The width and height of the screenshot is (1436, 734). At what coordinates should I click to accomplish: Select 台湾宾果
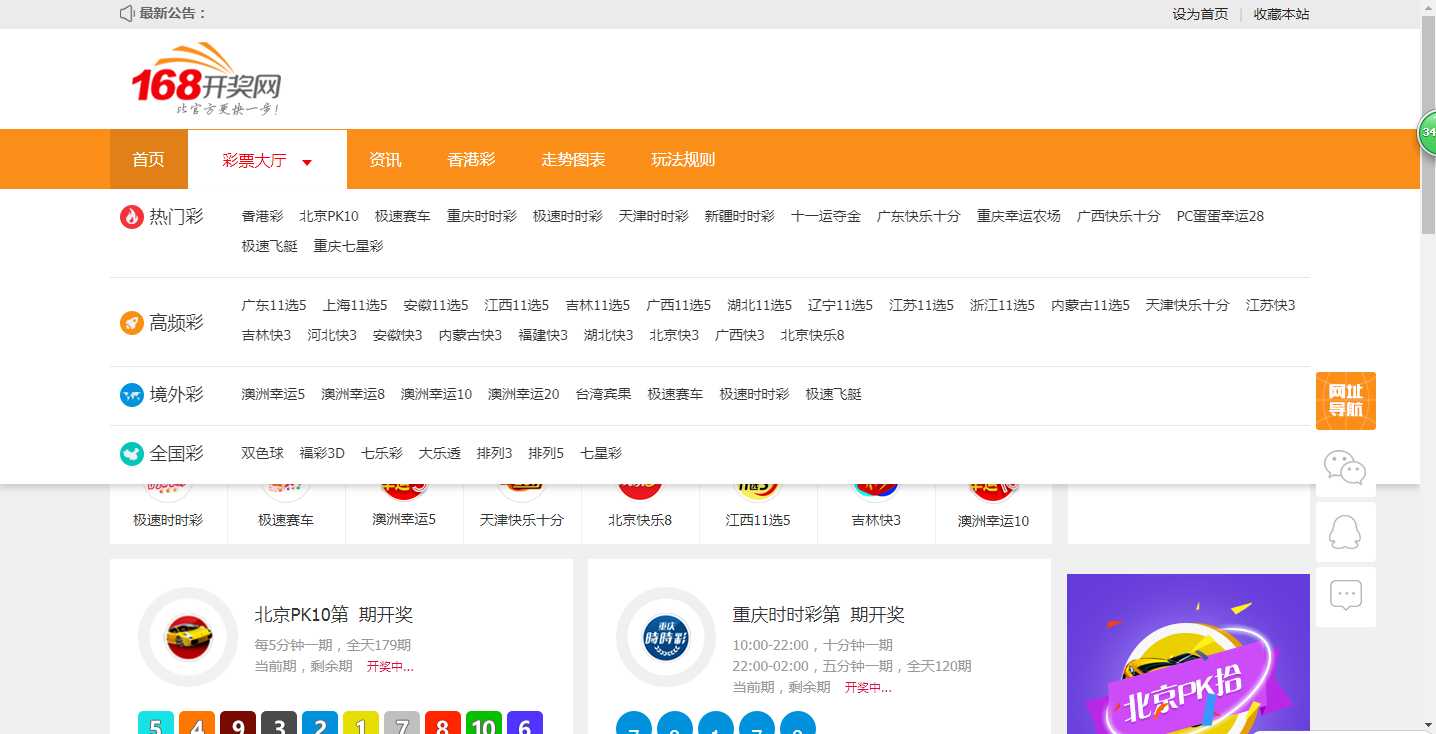click(x=604, y=394)
